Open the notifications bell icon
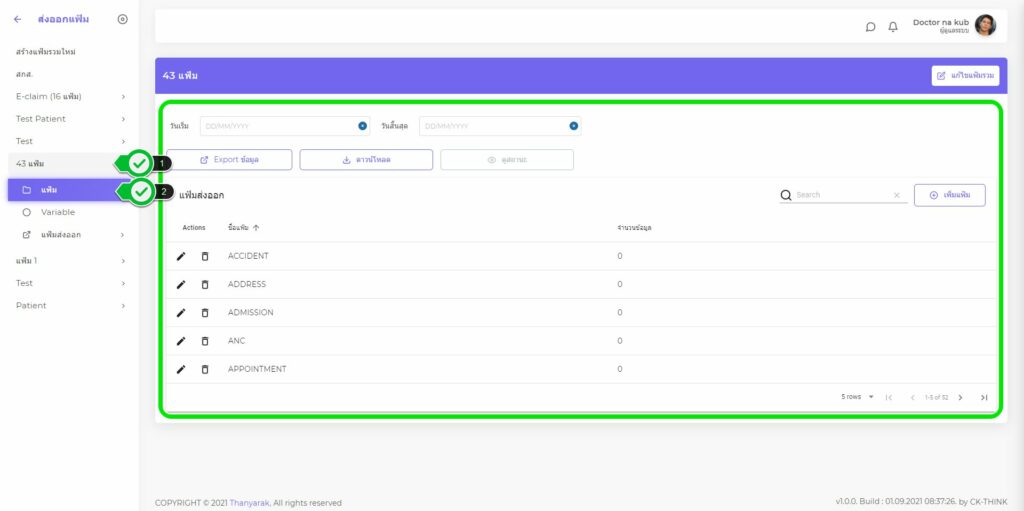The width and height of the screenshot is (1024, 511). click(x=893, y=27)
